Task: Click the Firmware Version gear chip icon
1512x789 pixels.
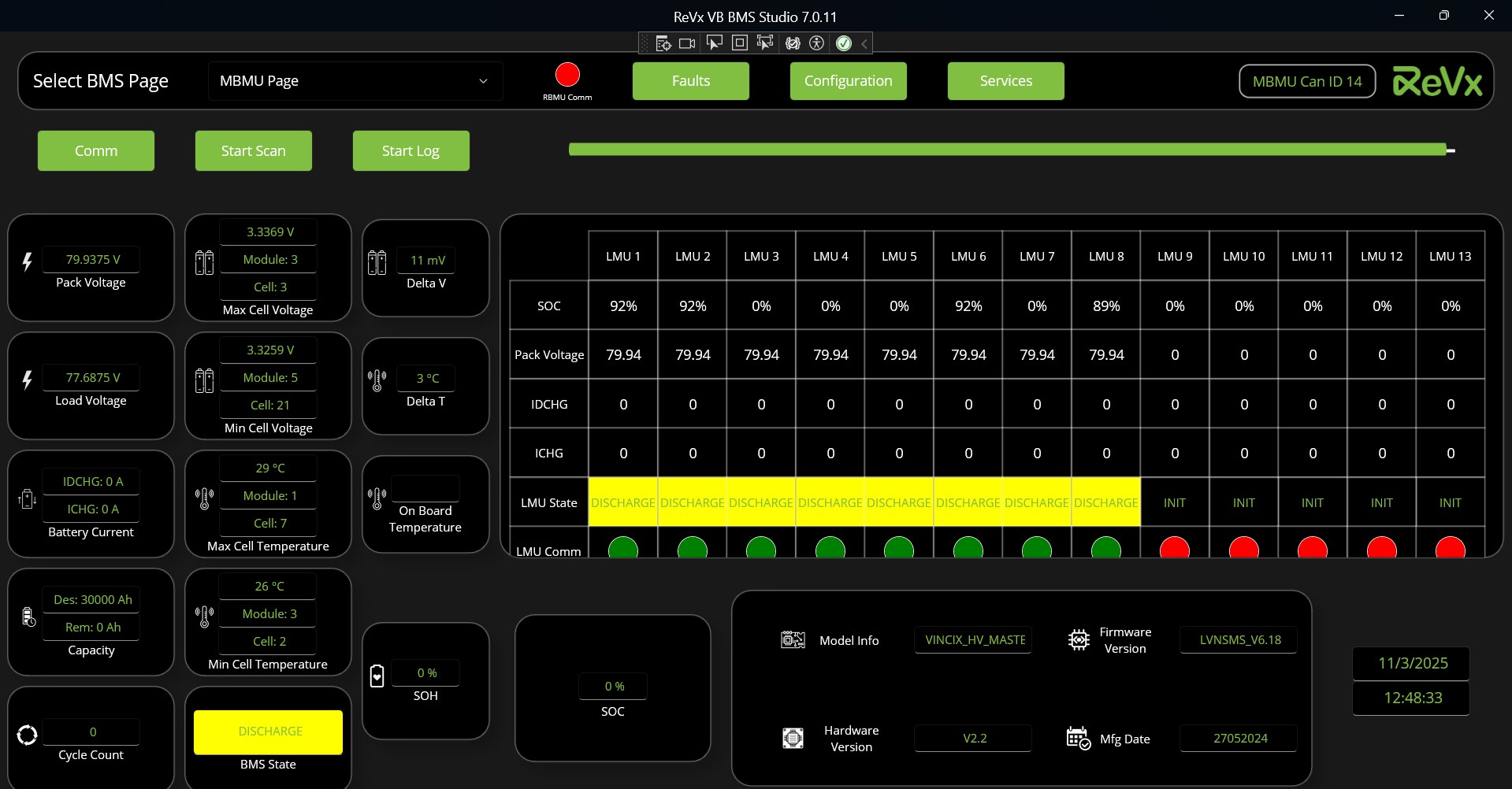Action: click(1079, 639)
